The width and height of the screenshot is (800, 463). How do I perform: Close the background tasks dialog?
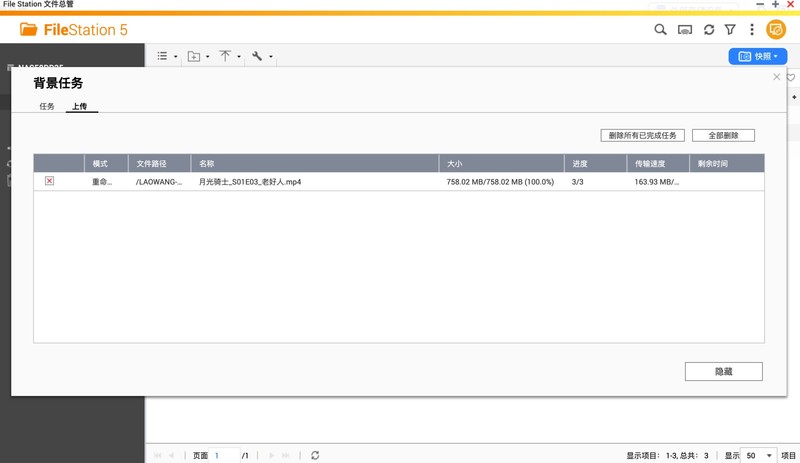pos(777,77)
